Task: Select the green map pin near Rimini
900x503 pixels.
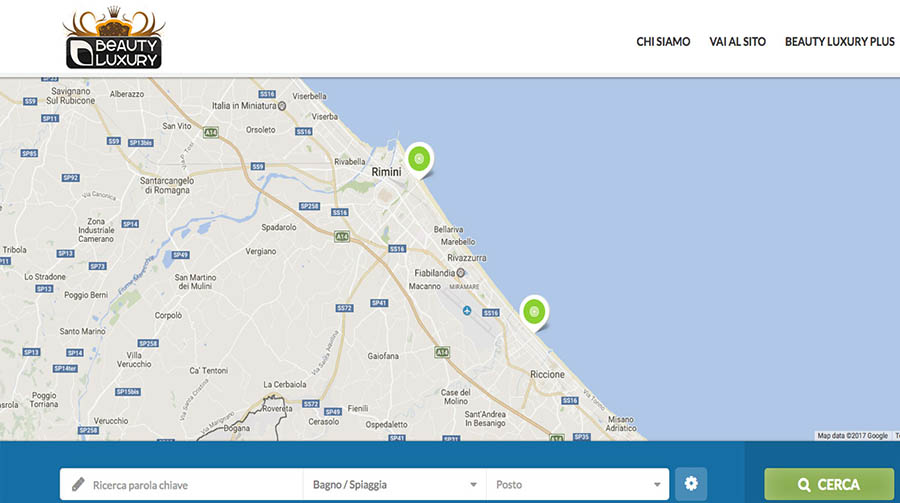Action: coord(420,160)
